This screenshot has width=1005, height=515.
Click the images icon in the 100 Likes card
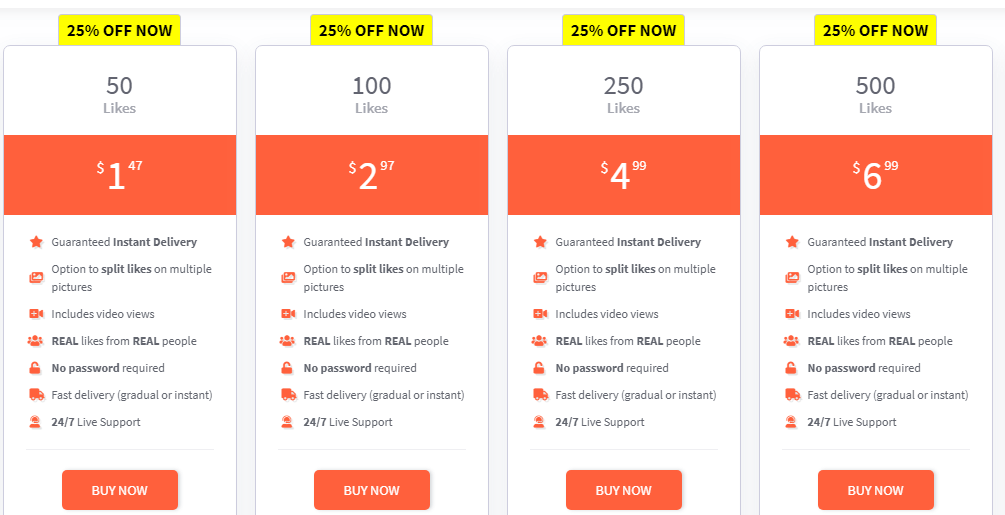pos(288,278)
